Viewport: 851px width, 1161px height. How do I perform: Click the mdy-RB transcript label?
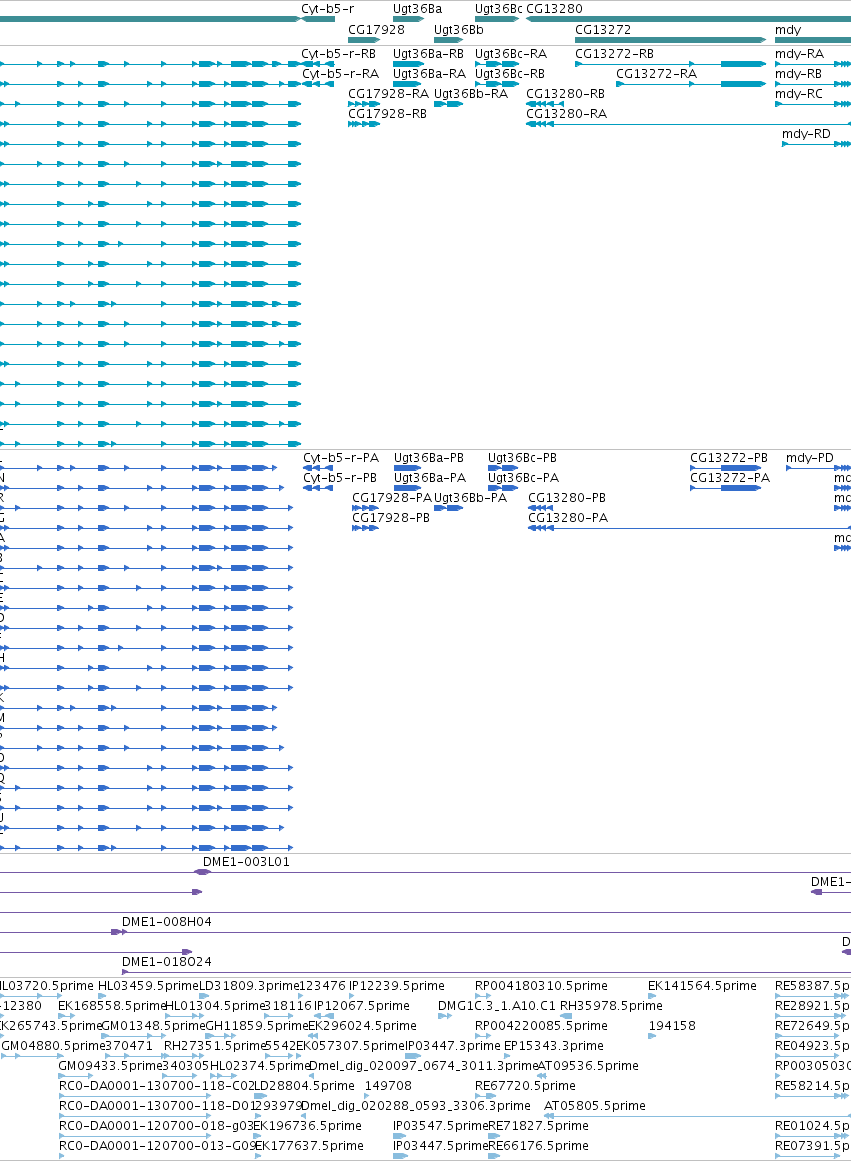coord(798,74)
